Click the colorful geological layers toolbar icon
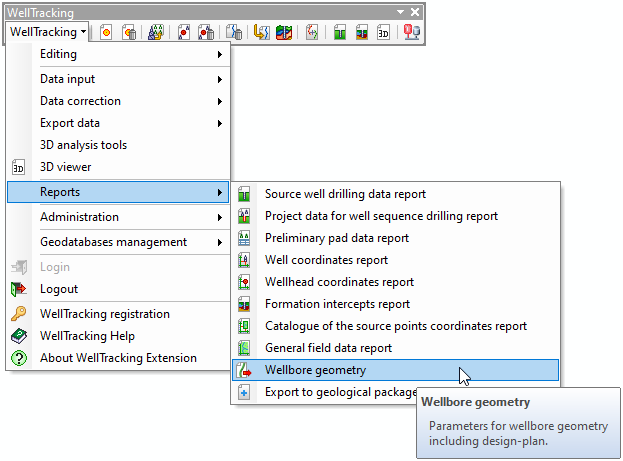This screenshot has width=623, height=461. pyautogui.click(x=284, y=32)
